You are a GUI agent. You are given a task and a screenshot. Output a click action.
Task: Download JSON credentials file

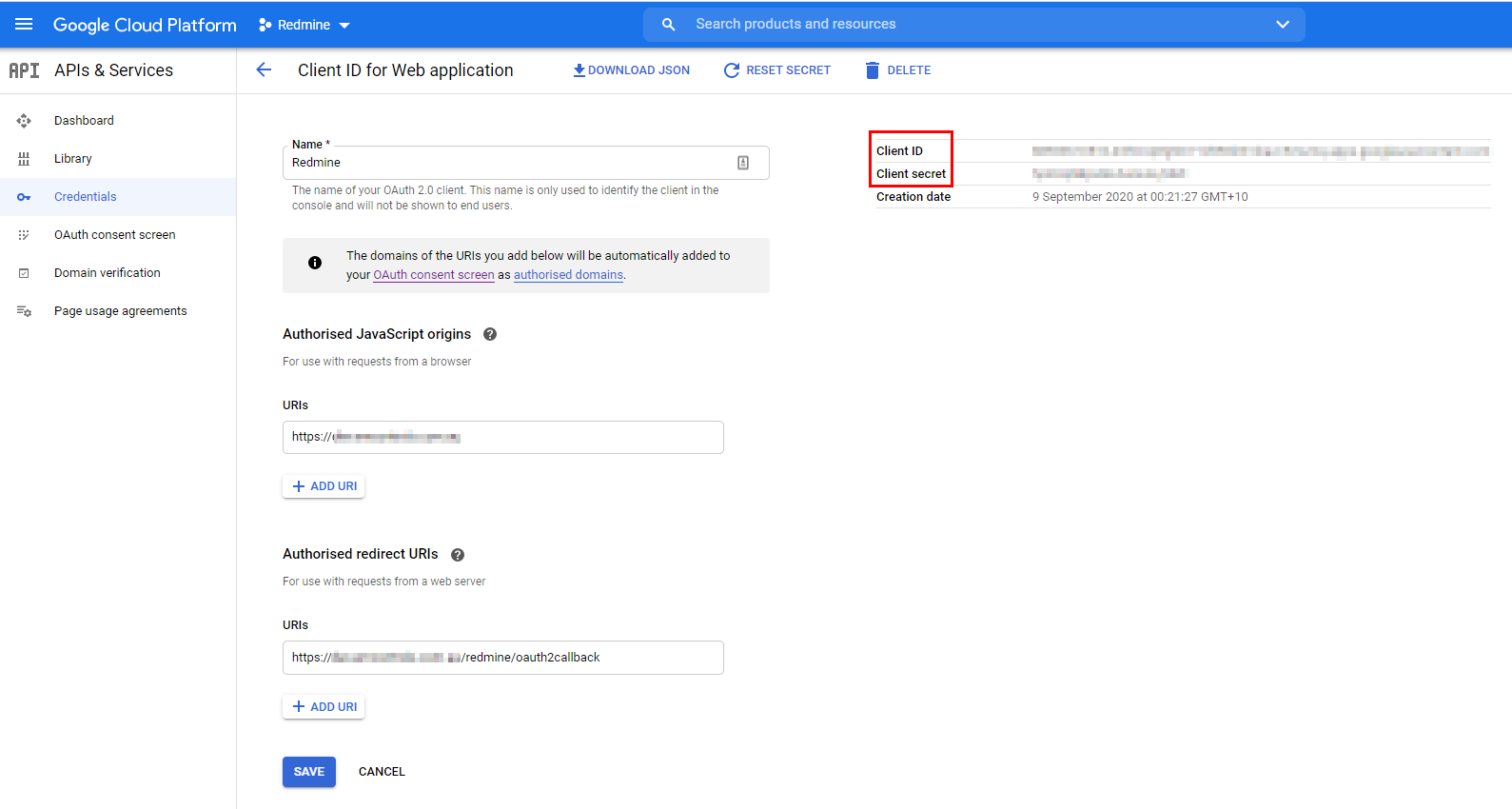tap(632, 70)
